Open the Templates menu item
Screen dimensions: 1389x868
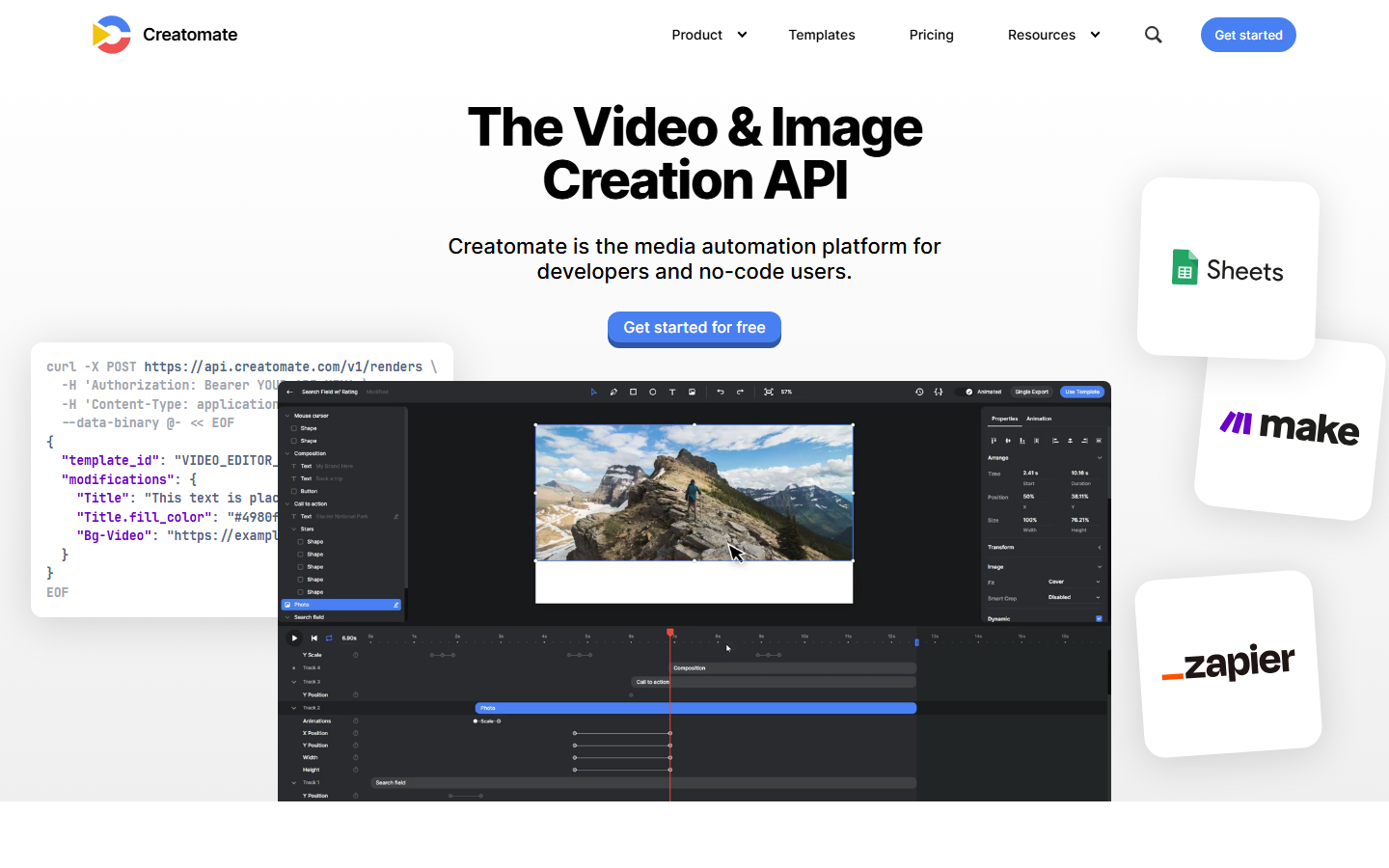click(x=822, y=35)
